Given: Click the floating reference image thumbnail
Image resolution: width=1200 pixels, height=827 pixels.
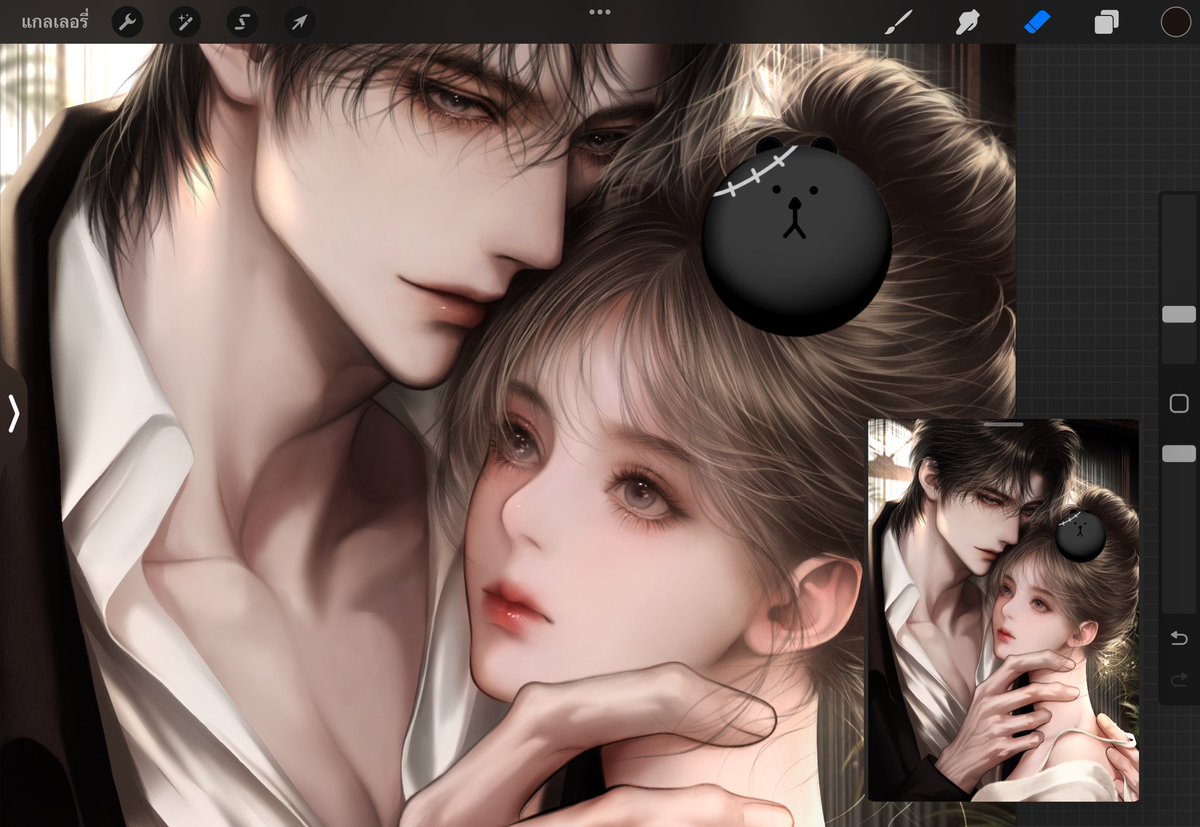Looking at the screenshot, I should pyautogui.click(x=1003, y=612).
